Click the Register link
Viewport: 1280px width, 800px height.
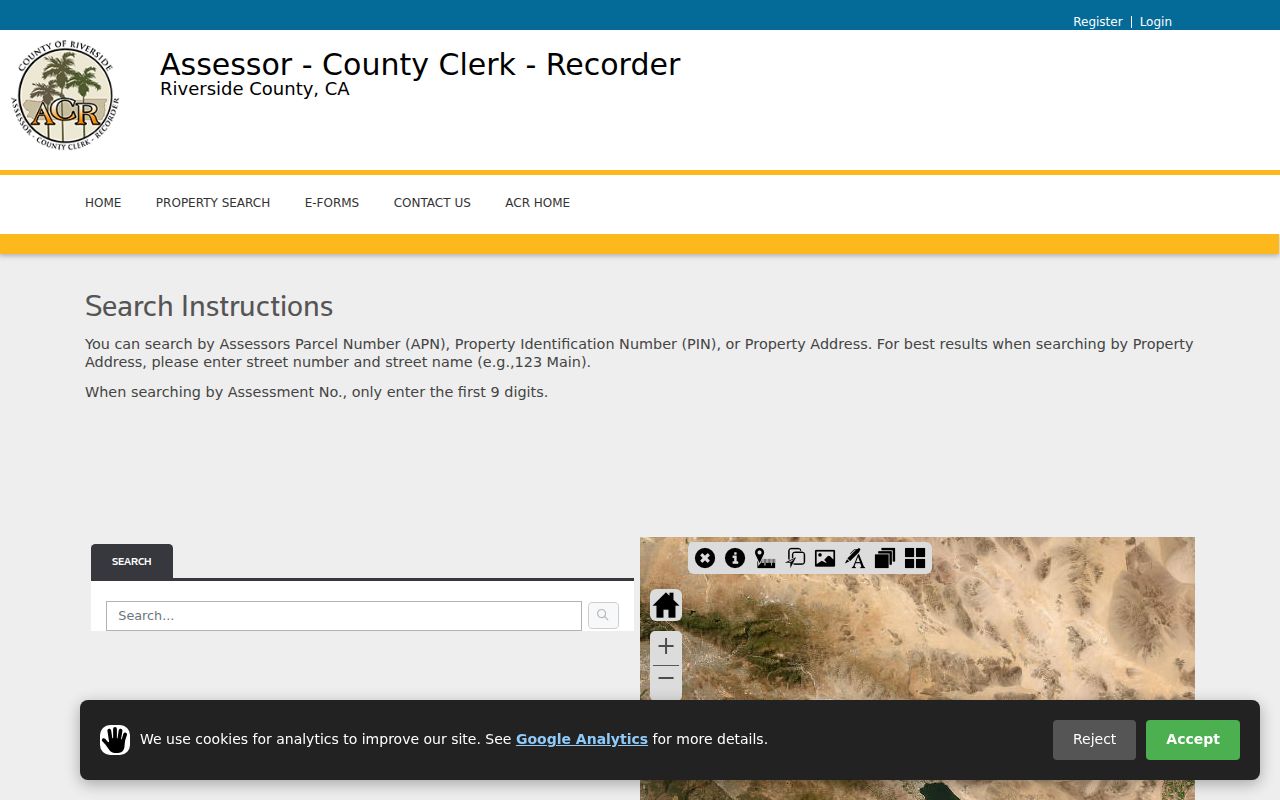click(1098, 22)
